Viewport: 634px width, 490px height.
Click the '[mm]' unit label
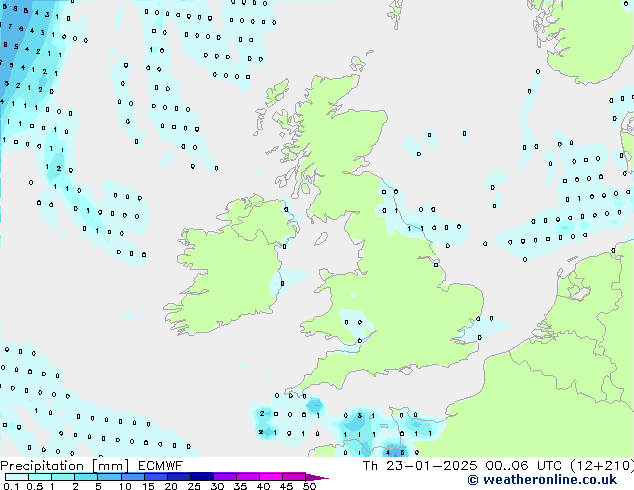coord(110,466)
